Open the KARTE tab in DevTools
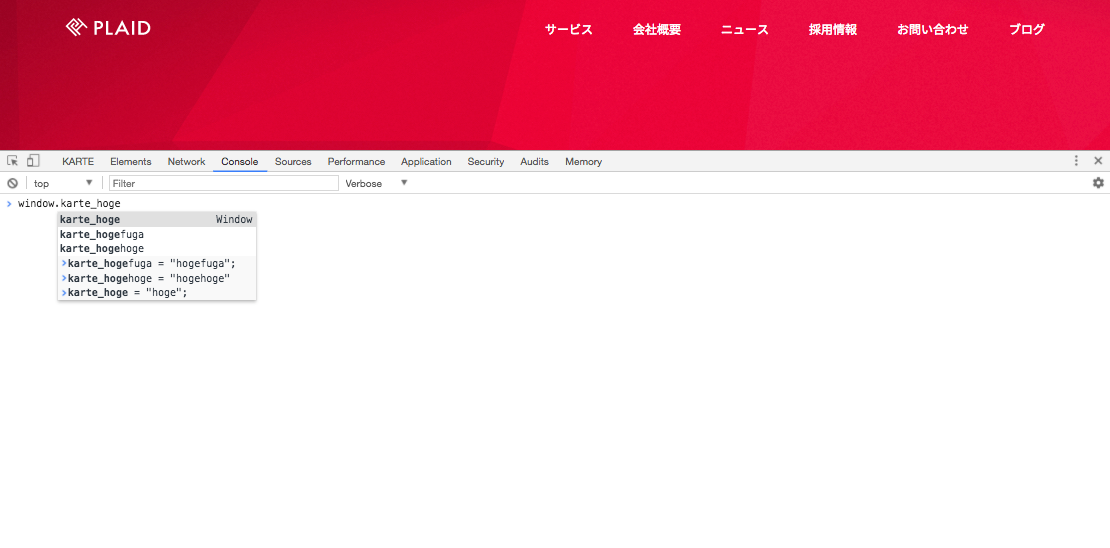Viewport: 1110px width, 548px height. [78, 162]
